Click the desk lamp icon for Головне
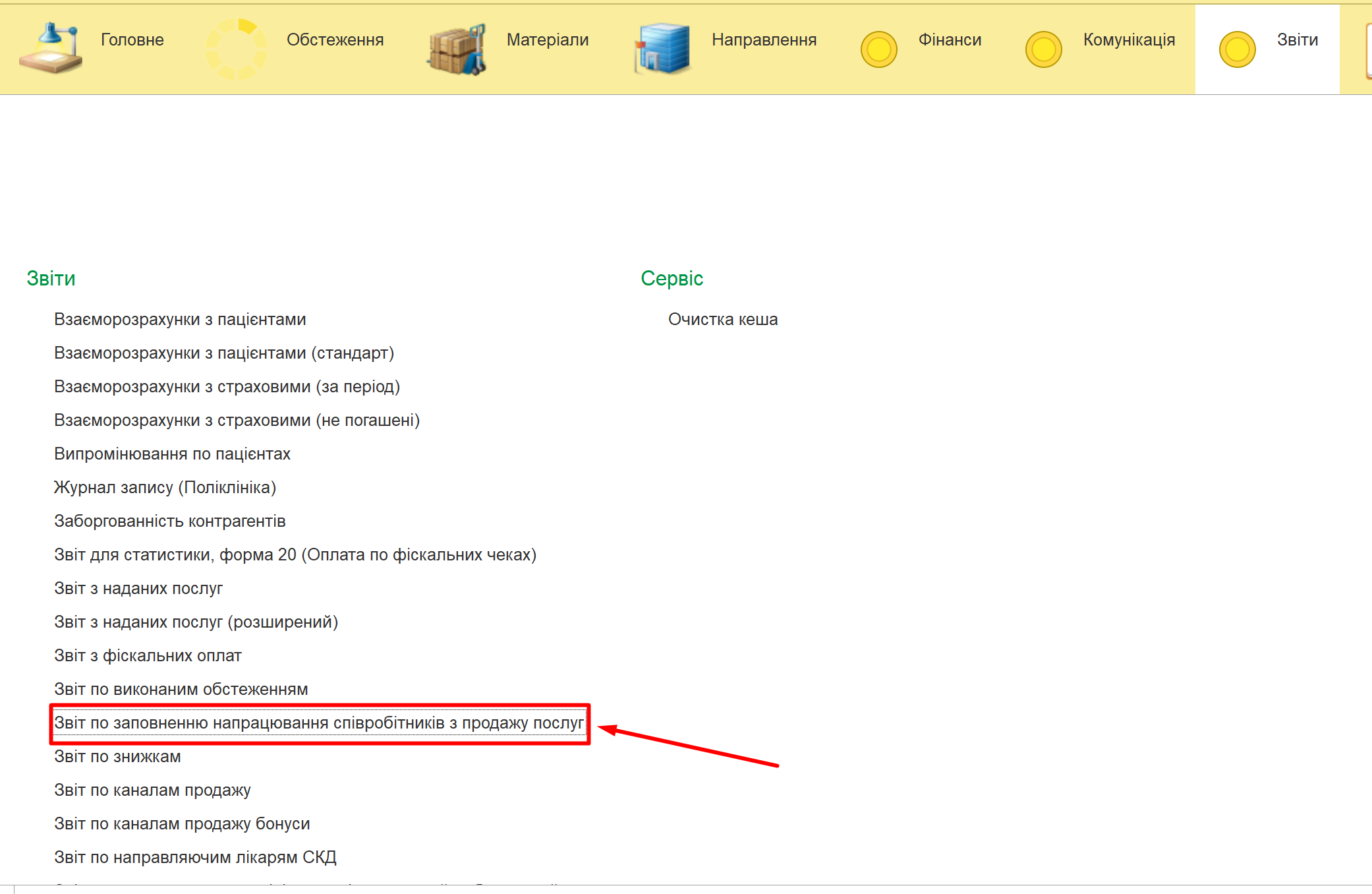The image size is (1372, 894). pyautogui.click(x=51, y=48)
